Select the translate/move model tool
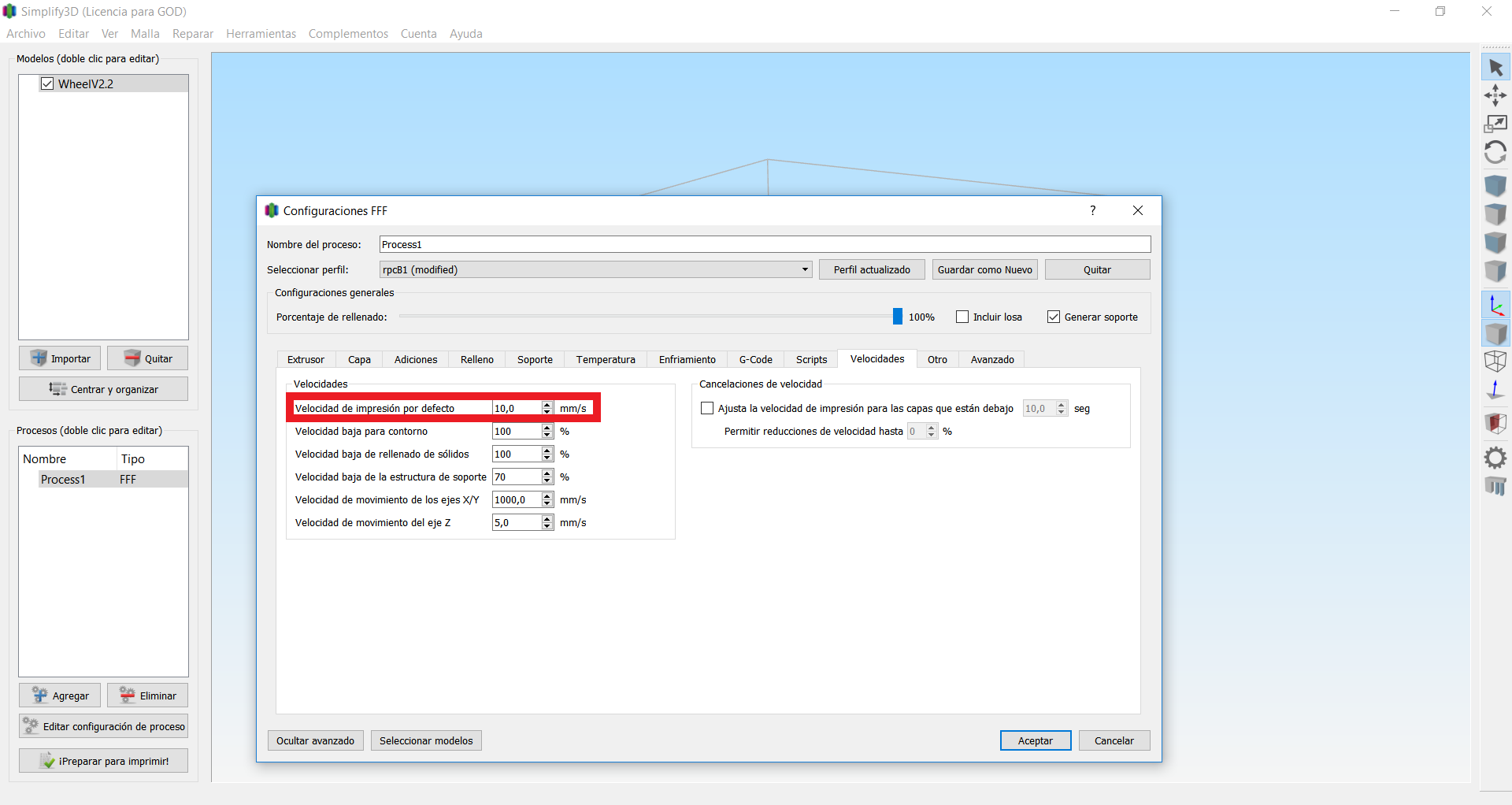This screenshot has height=805, width=1512. pyautogui.click(x=1495, y=95)
